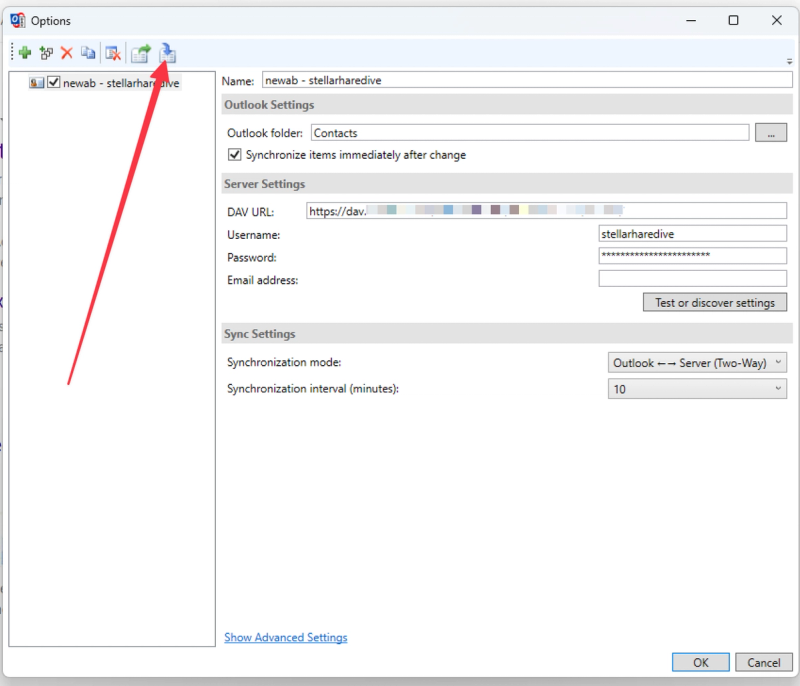Copy the newab - stellarharedive profile
Viewport: 800px width, 686px height.
[x=88, y=53]
